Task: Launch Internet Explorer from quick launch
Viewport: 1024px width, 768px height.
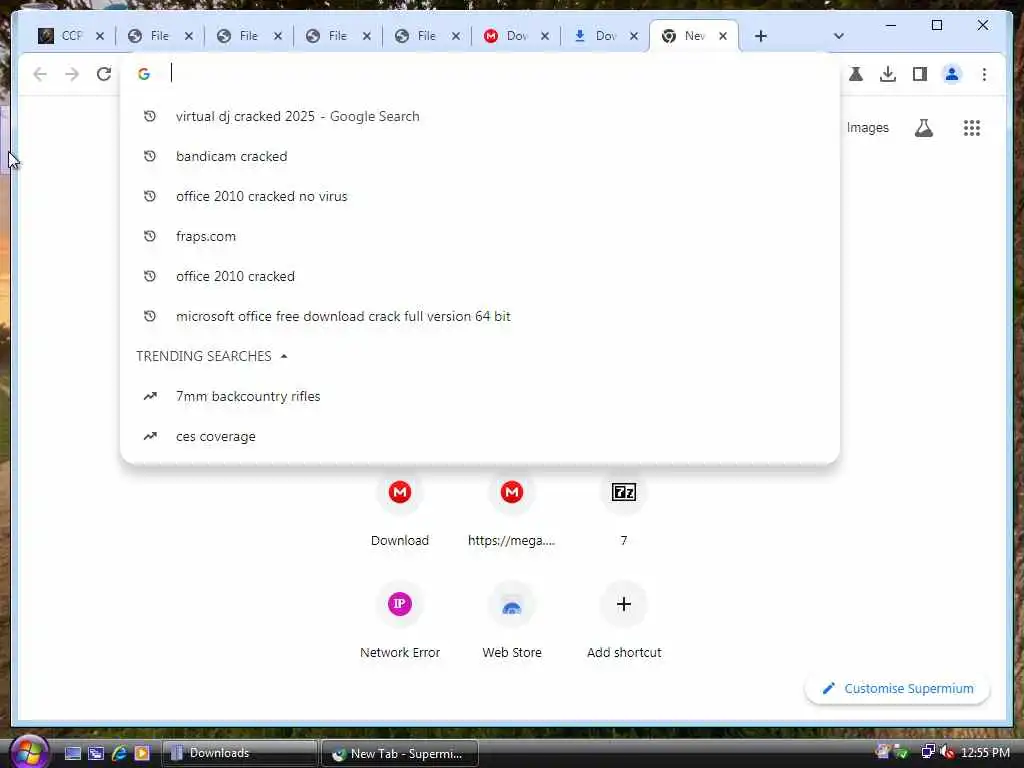Action: [x=119, y=753]
